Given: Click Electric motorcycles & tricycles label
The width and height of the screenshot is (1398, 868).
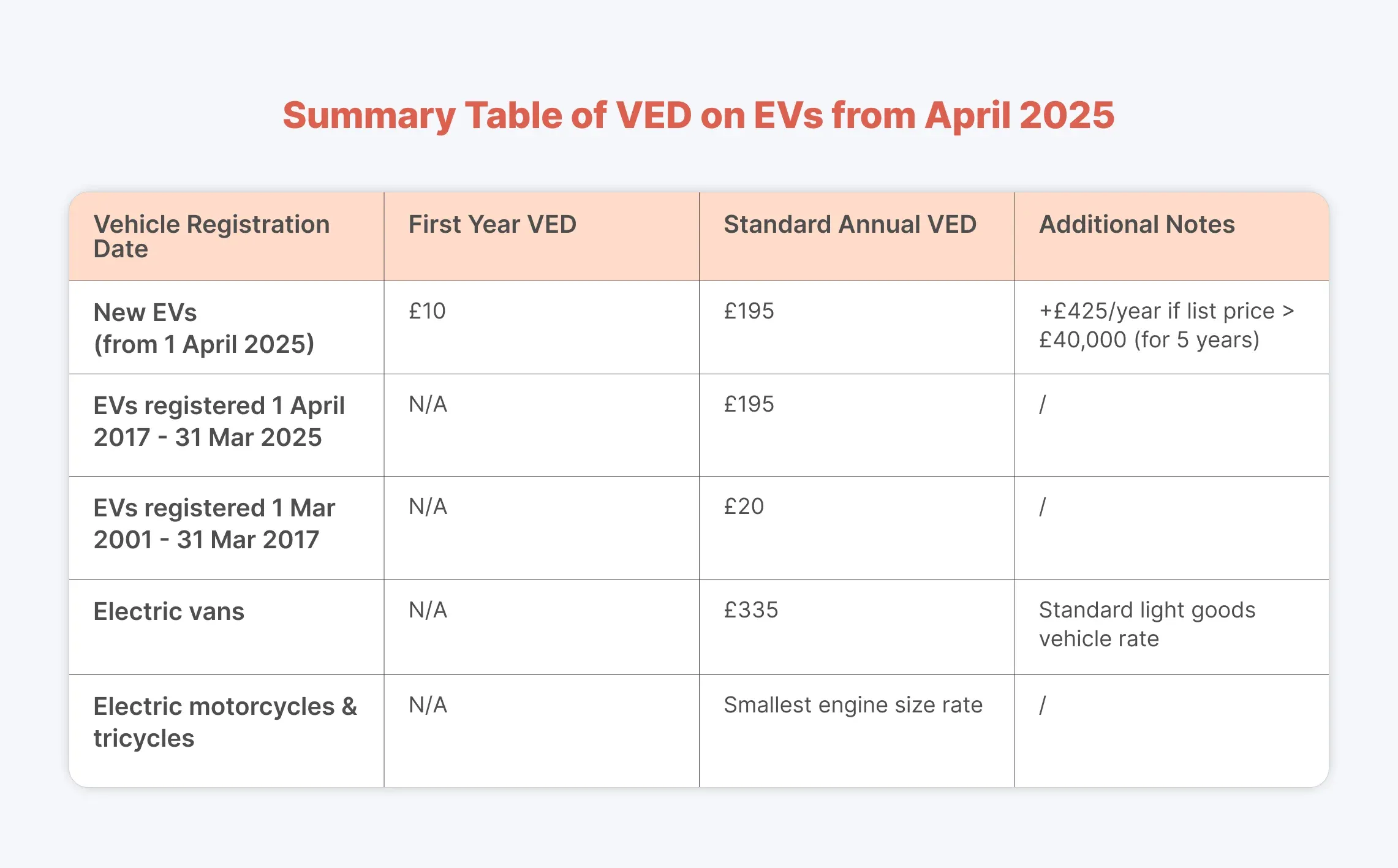Looking at the screenshot, I should [225, 722].
